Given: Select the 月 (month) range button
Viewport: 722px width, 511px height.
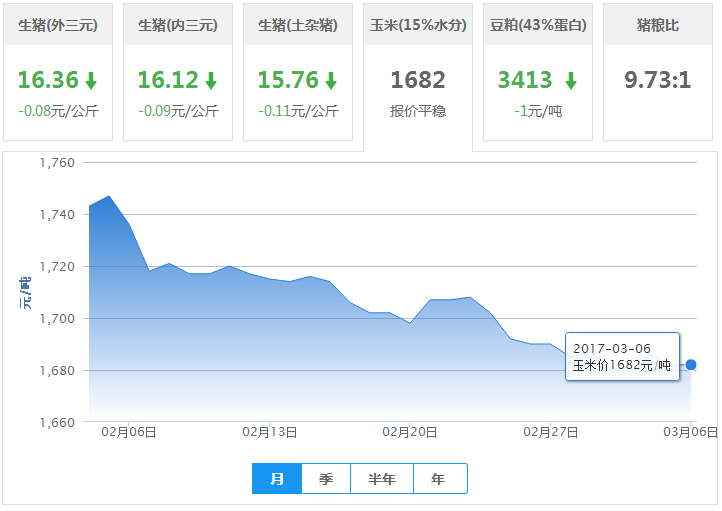Looking at the screenshot, I should point(277,479).
